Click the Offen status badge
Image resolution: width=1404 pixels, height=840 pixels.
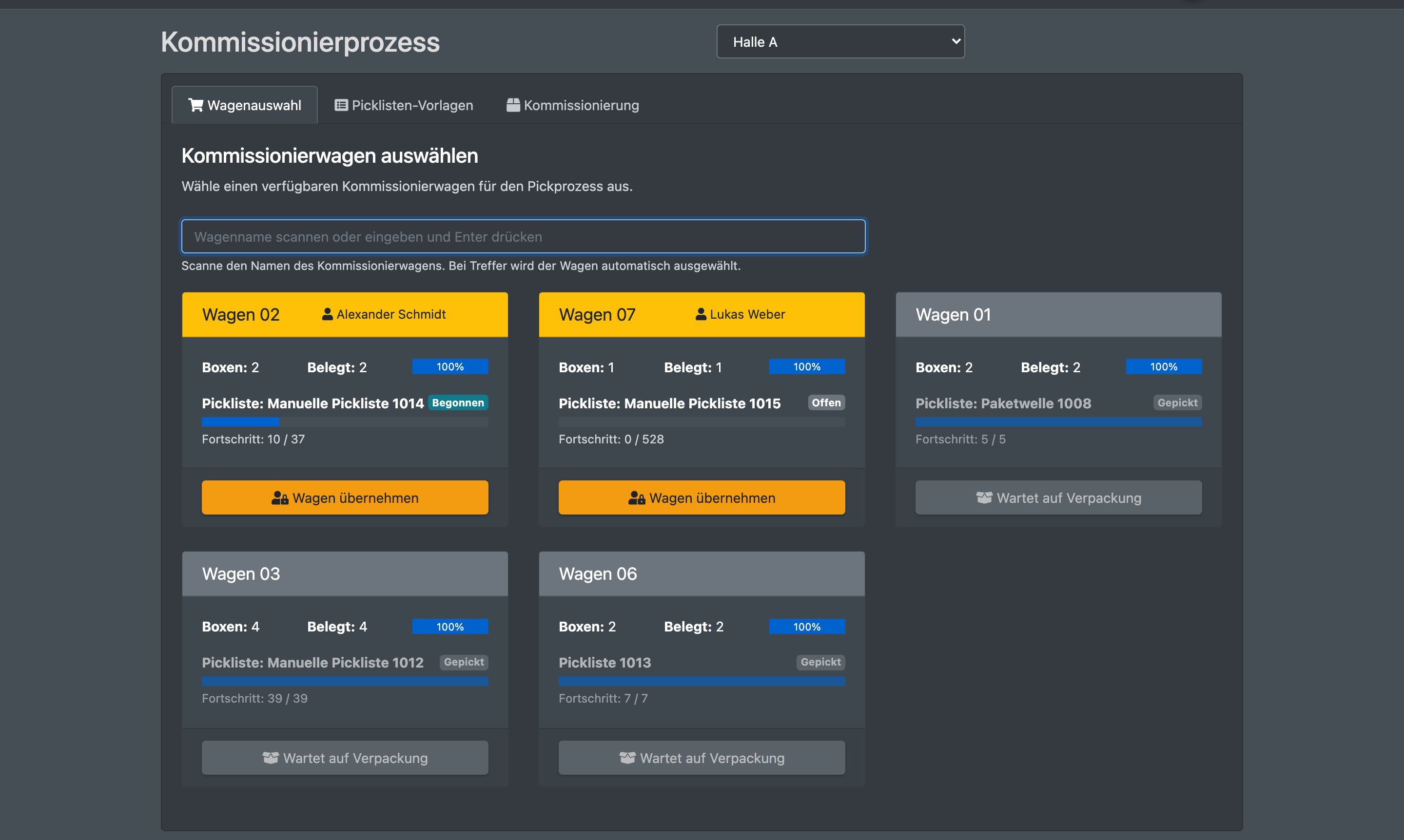pyautogui.click(x=826, y=402)
